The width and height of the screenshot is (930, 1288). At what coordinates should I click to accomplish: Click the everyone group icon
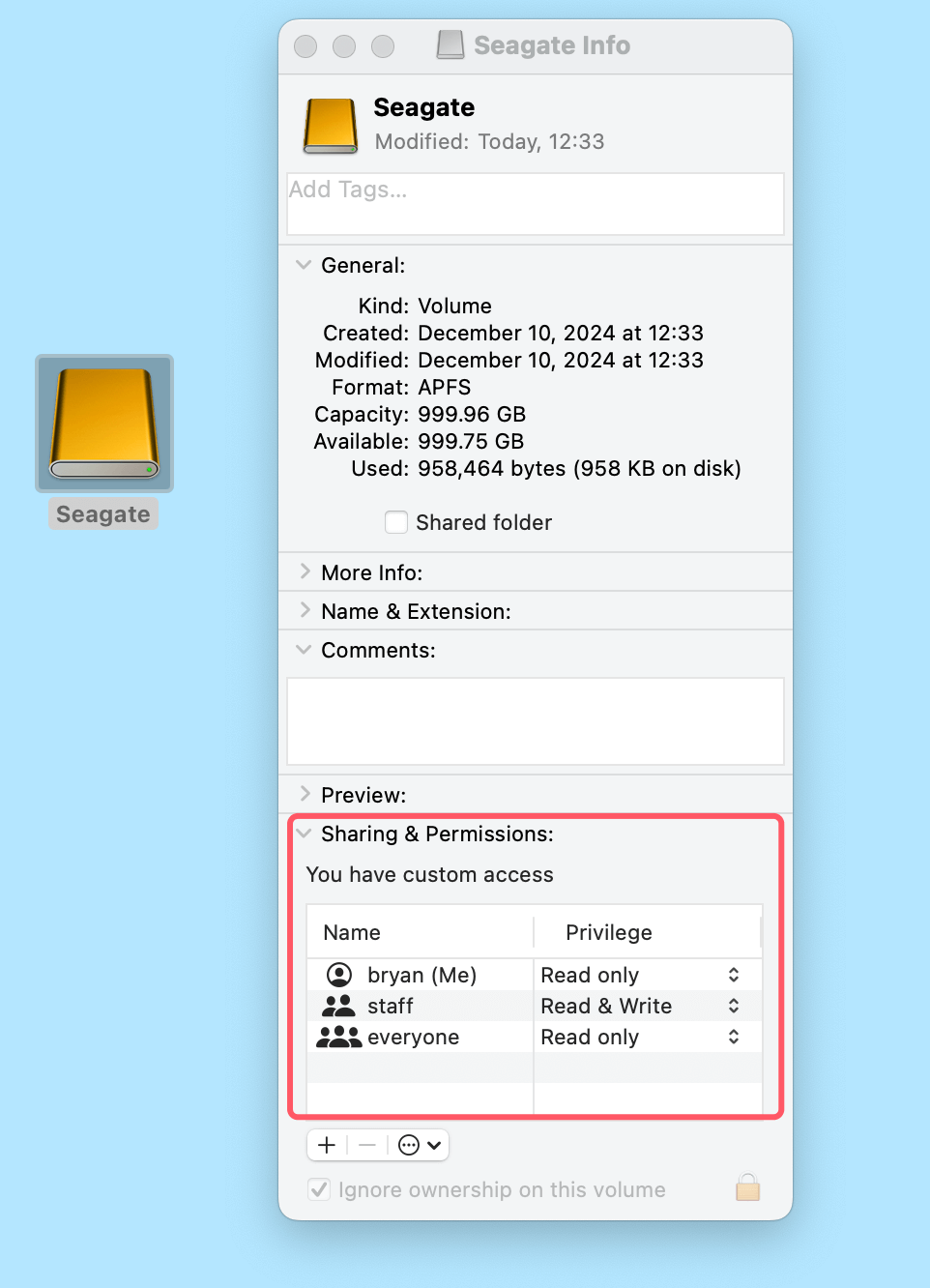coord(337,1037)
